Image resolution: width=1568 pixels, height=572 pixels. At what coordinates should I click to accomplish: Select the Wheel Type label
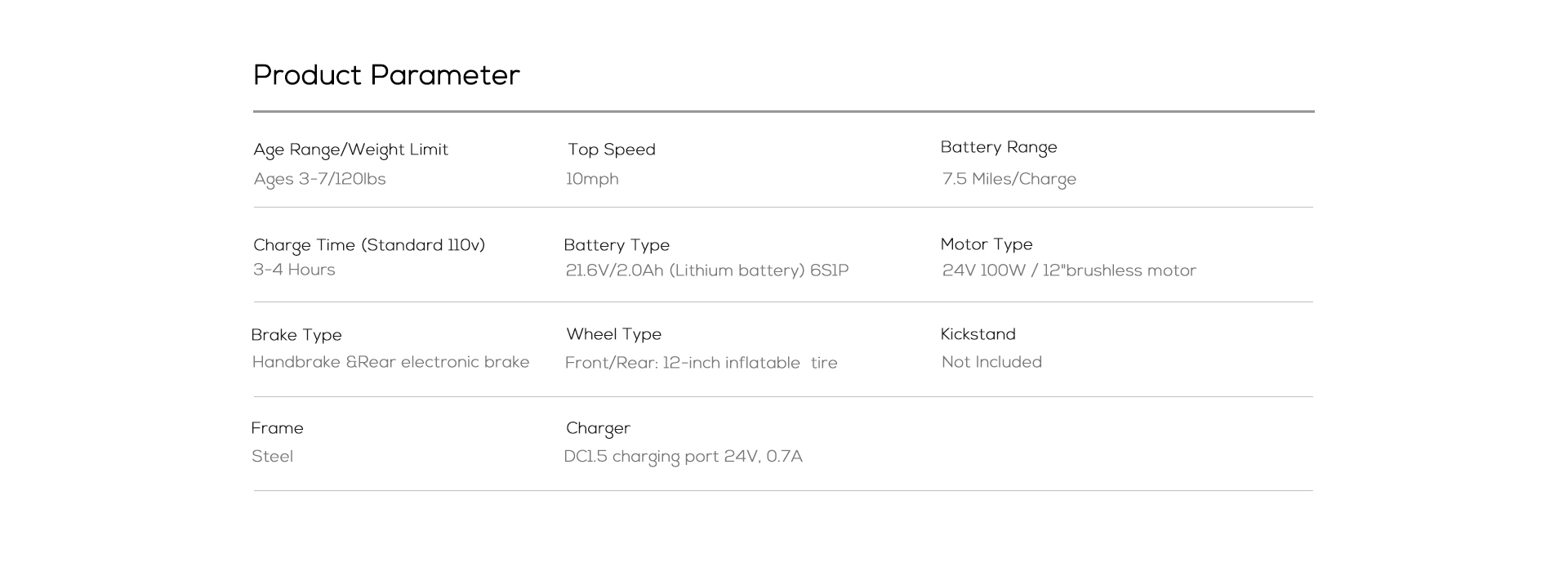[614, 334]
